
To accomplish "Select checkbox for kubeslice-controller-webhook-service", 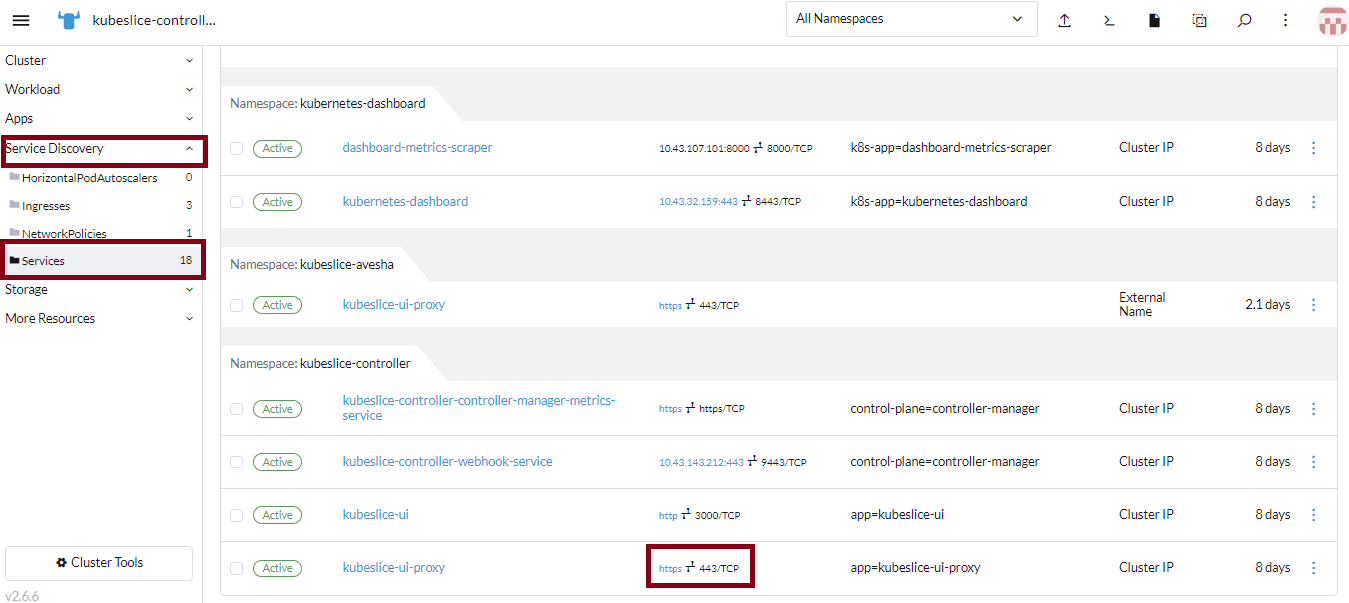I will click(236, 462).
